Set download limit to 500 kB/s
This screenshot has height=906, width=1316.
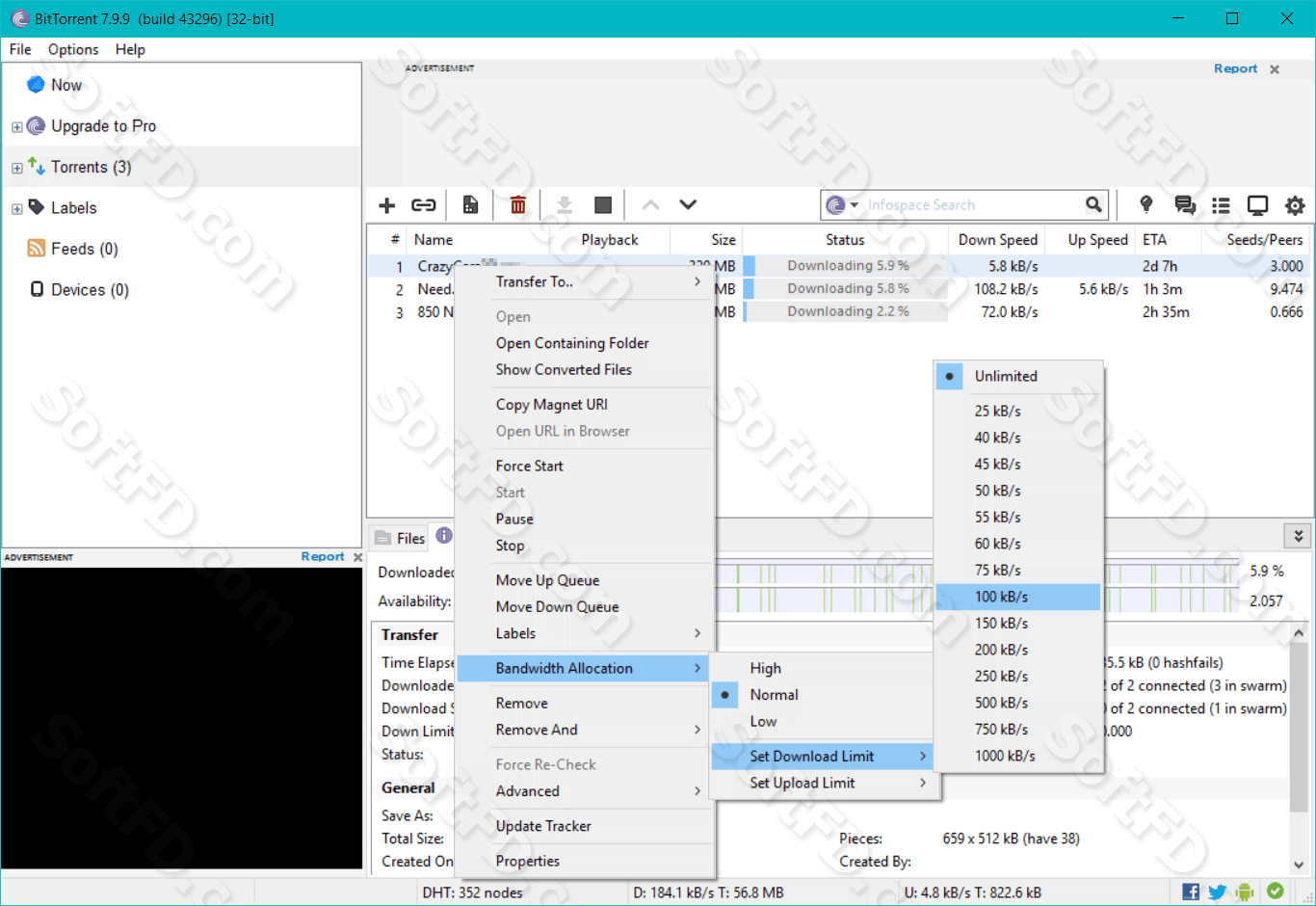point(1018,703)
